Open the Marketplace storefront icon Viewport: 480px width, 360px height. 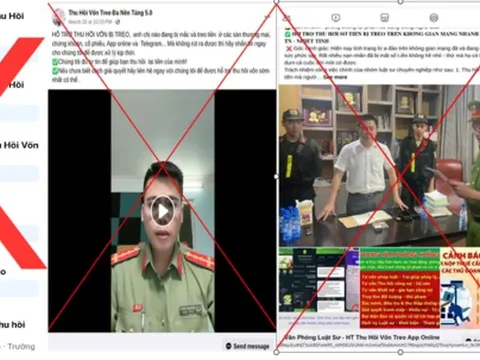point(384,18)
